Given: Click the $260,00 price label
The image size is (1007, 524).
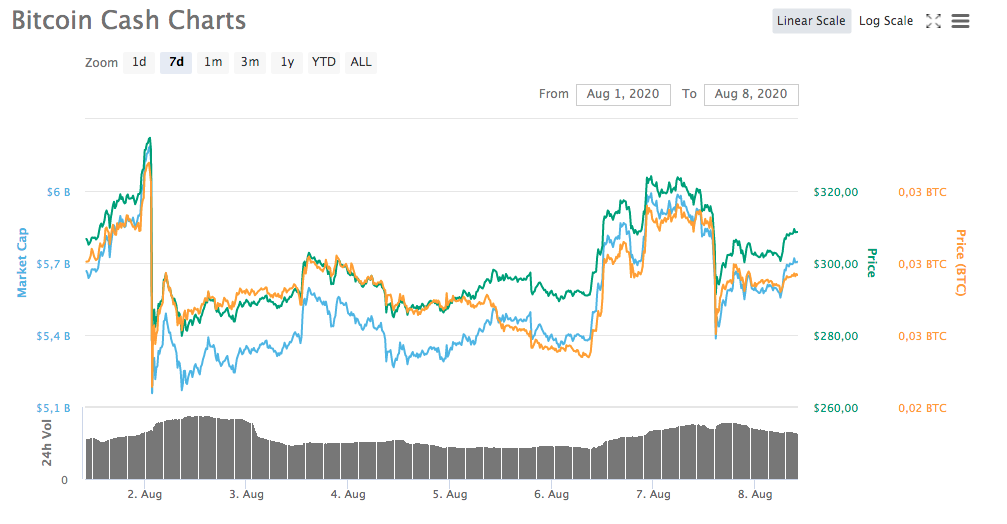Looking at the screenshot, I should point(836,408).
